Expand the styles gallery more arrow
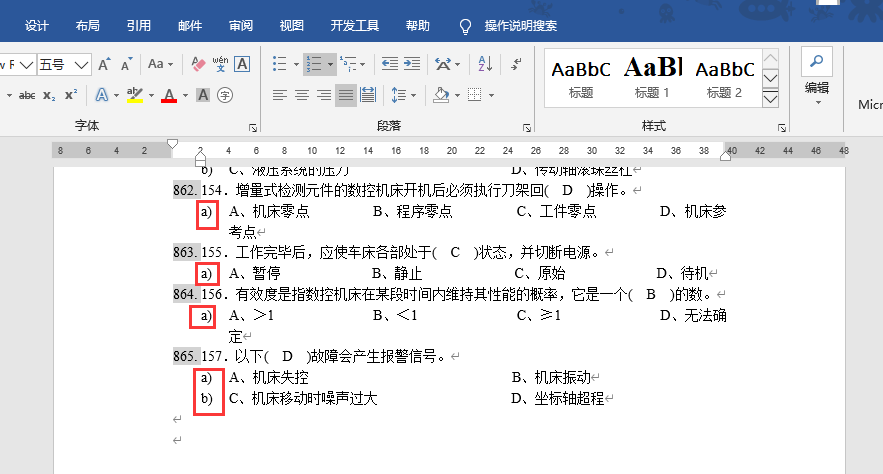Image resolution: width=883 pixels, height=474 pixels. point(770,100)
